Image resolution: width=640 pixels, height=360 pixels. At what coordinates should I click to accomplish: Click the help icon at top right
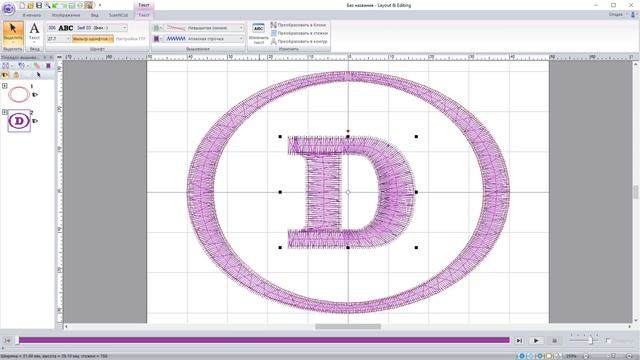click(x=633, y=15)
